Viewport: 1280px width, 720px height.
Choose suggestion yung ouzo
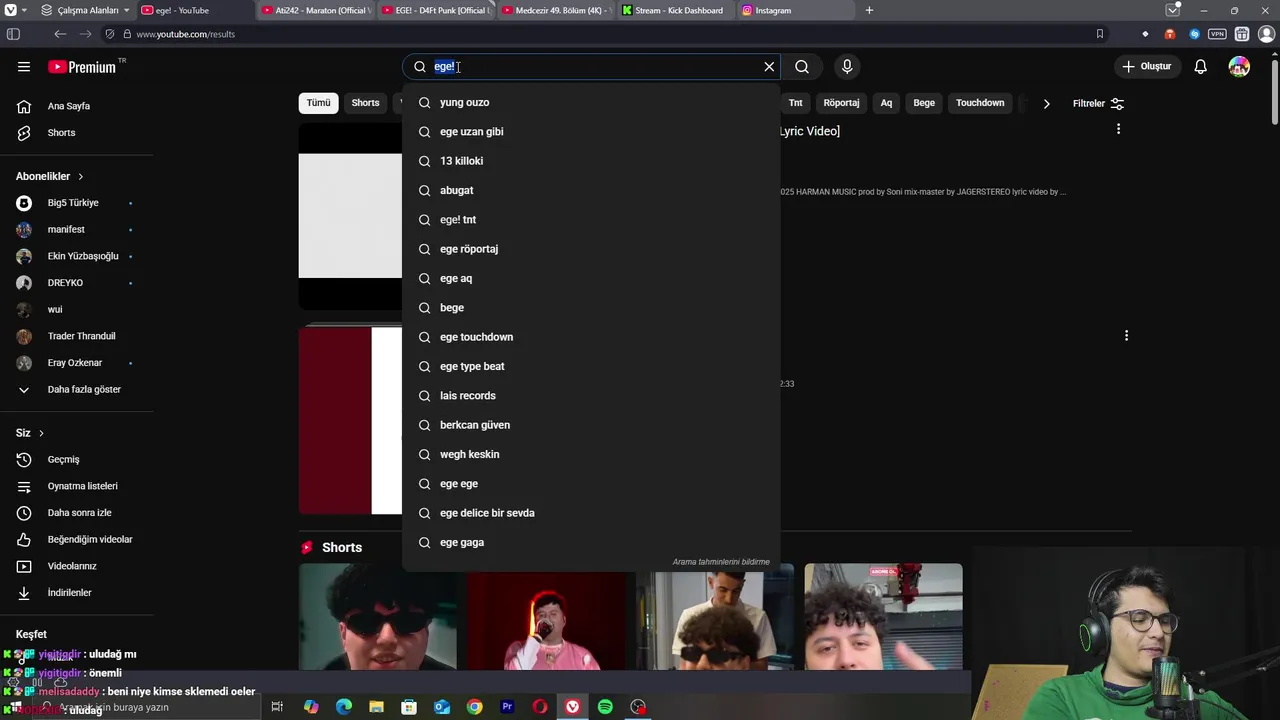(591, 102)
